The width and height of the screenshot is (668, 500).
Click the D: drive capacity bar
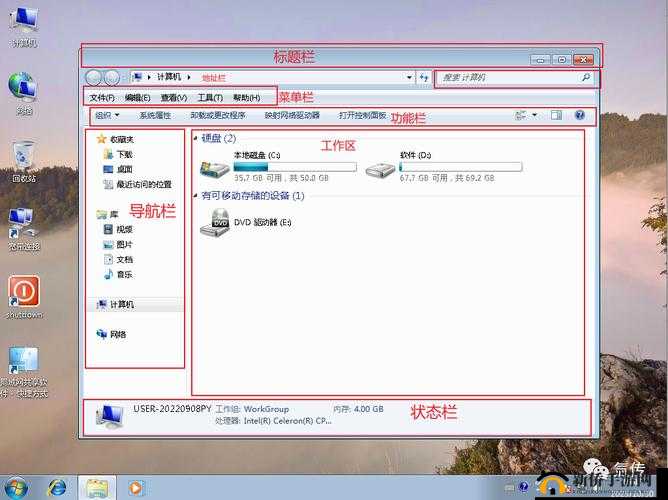click(x=461, y=167)
